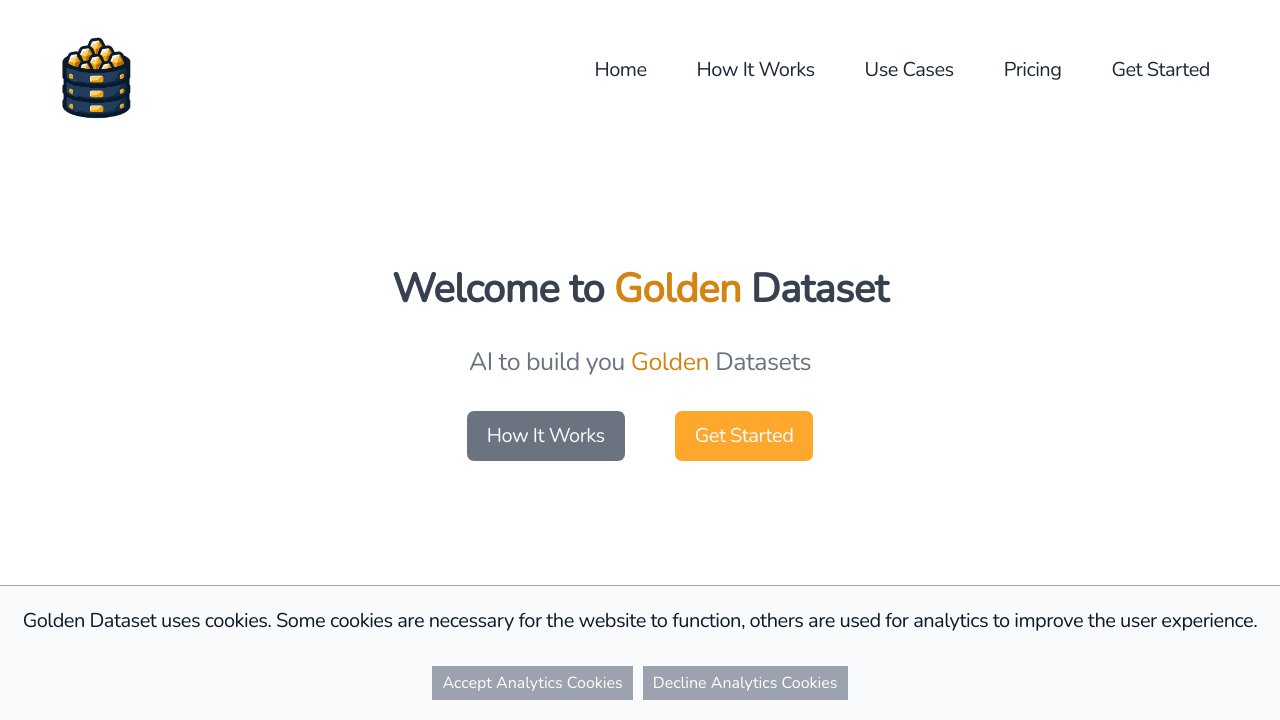Click the highlighted Golden word in heading
Screen dimensions: 1280x720
(x=677, y=289)
